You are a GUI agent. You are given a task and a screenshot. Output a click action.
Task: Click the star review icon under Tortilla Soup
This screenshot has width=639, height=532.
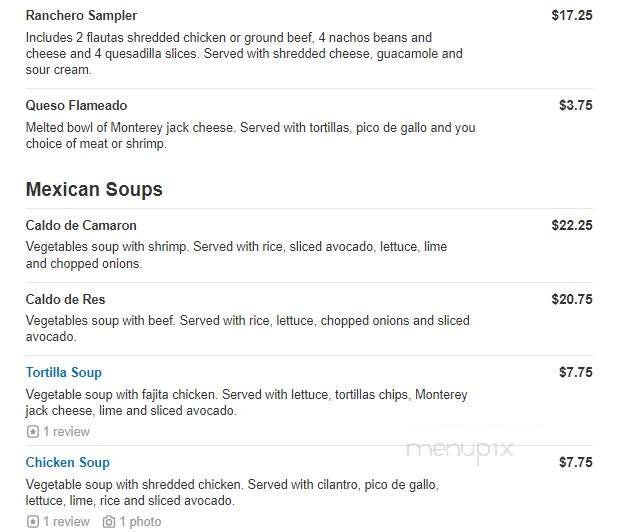click(x=33, y=432)
